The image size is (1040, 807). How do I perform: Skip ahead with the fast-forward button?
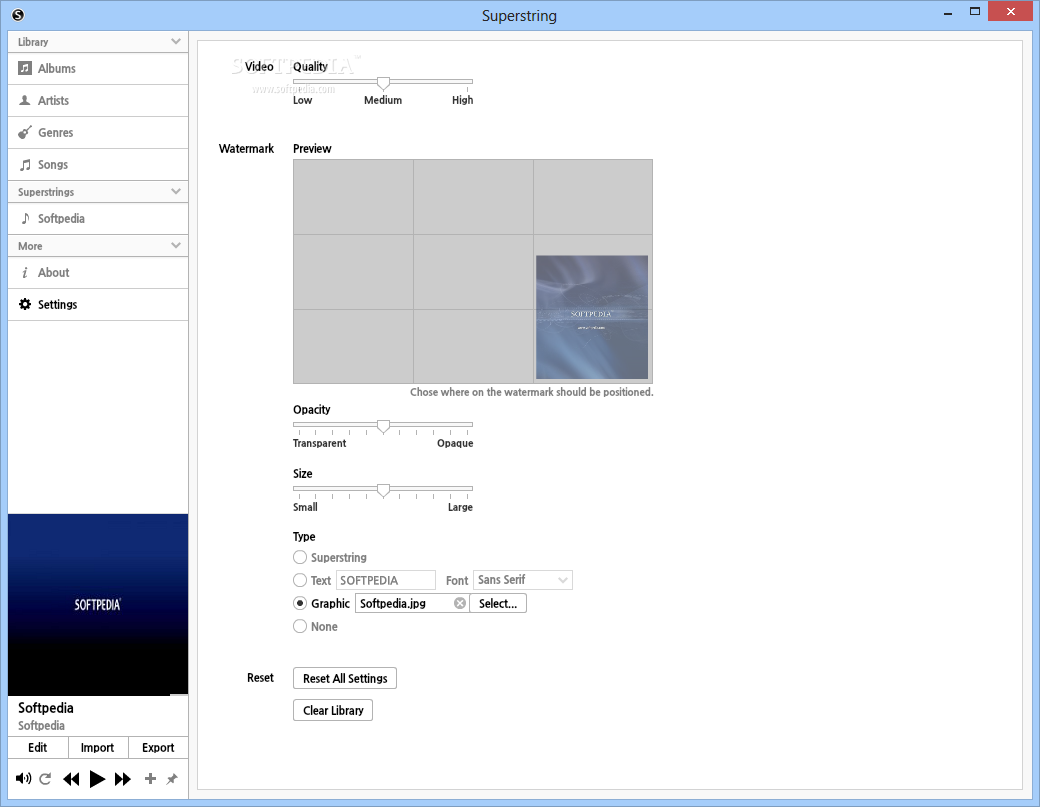123,778
